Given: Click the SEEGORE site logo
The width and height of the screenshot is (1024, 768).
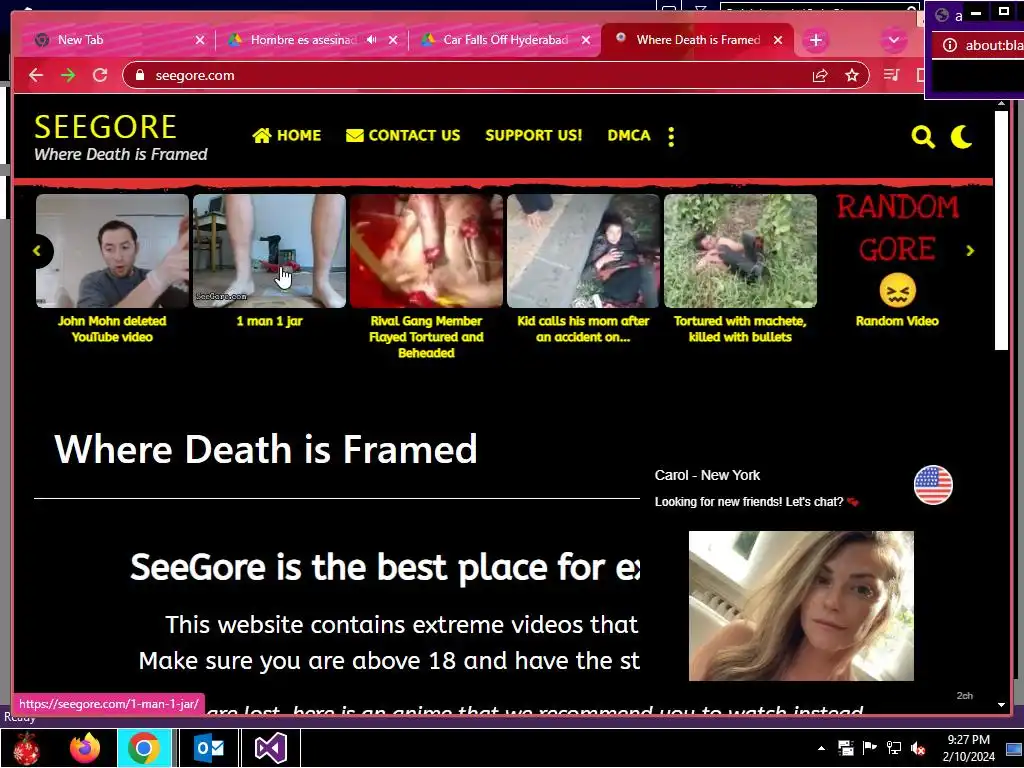Looking at the screenshot, I should (x=106, y=127).
